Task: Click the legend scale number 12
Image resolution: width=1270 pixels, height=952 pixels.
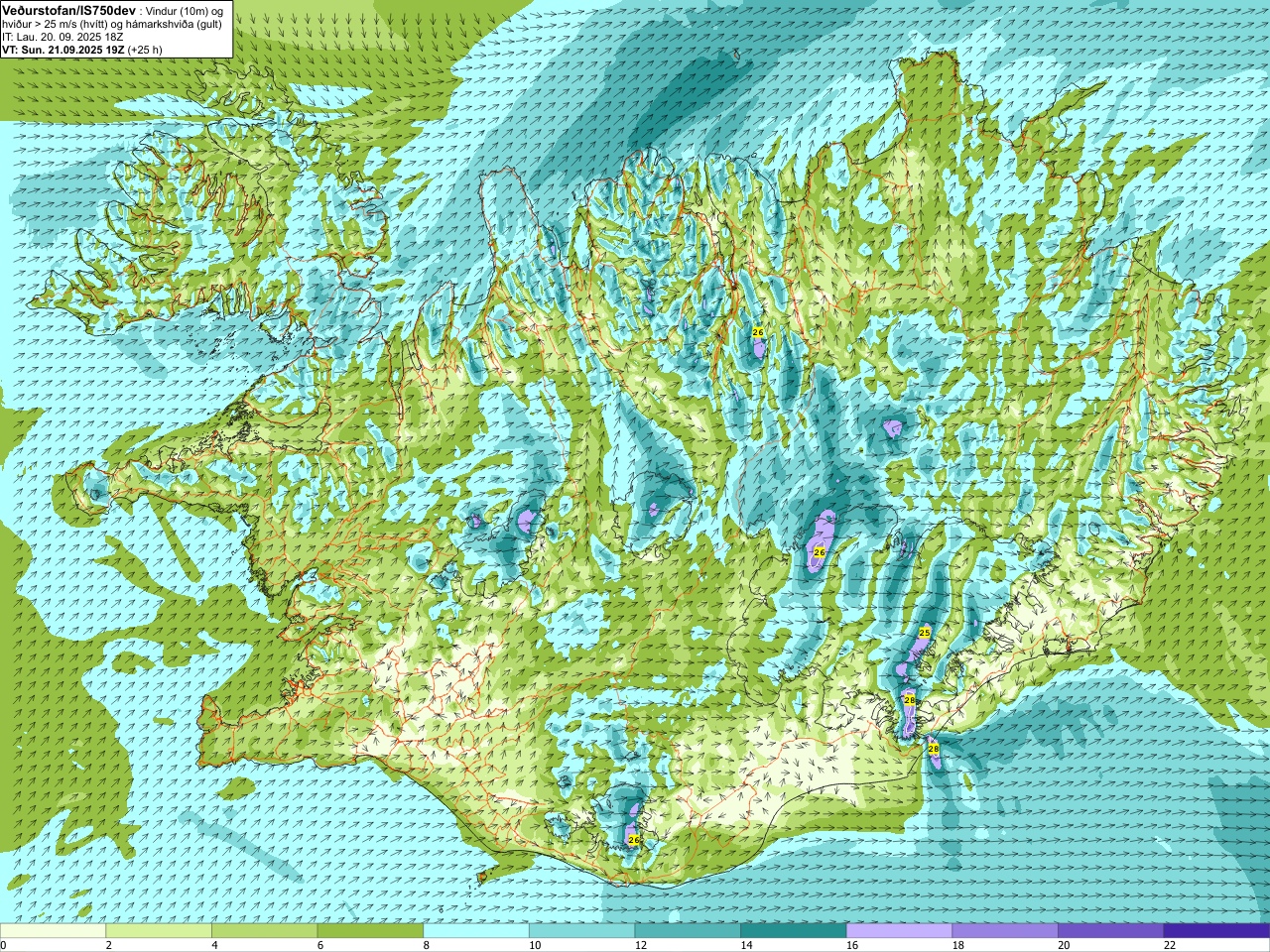Action: pyautogui.click(x=641, y=945)
